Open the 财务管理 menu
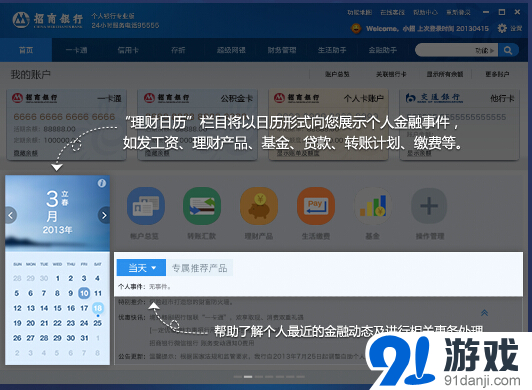The height and width of the screenshot is (390, 532). click(x=282, y=50)
